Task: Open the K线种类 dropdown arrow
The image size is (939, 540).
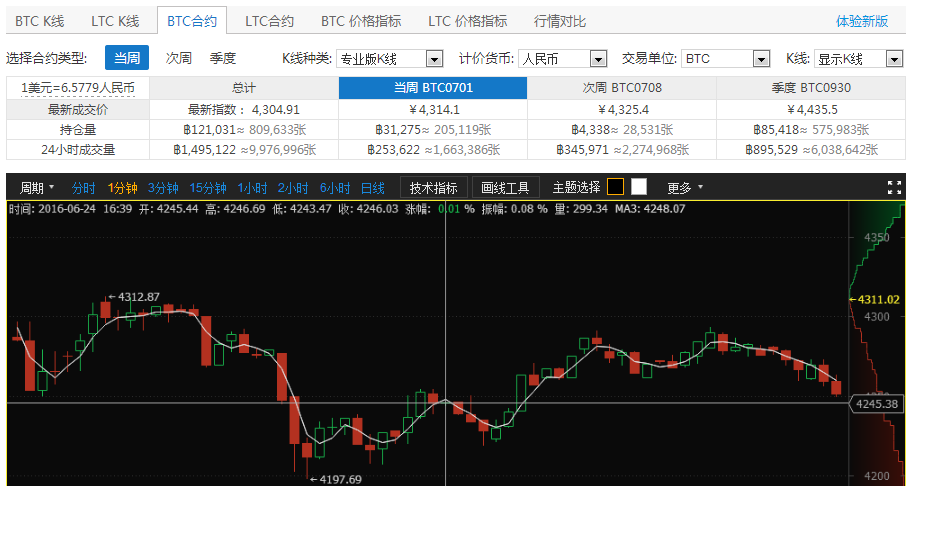Action: pyautogui.click(x=434, y=59)
